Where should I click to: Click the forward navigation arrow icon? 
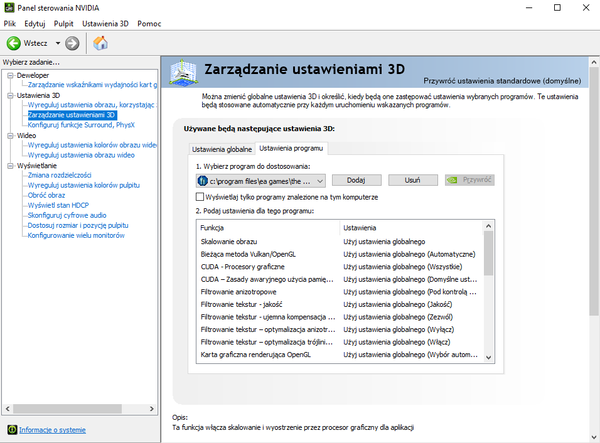72,43
